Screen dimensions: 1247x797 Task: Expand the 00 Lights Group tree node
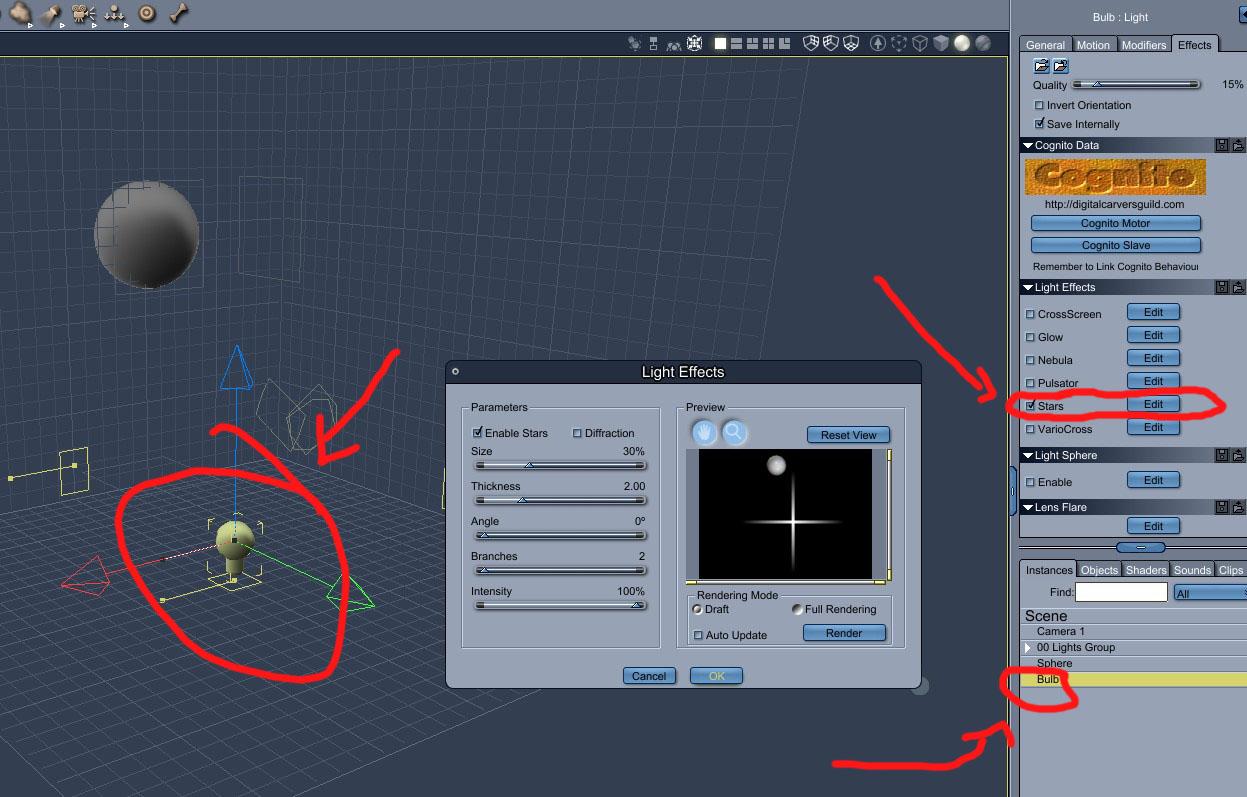point(1028,648)
